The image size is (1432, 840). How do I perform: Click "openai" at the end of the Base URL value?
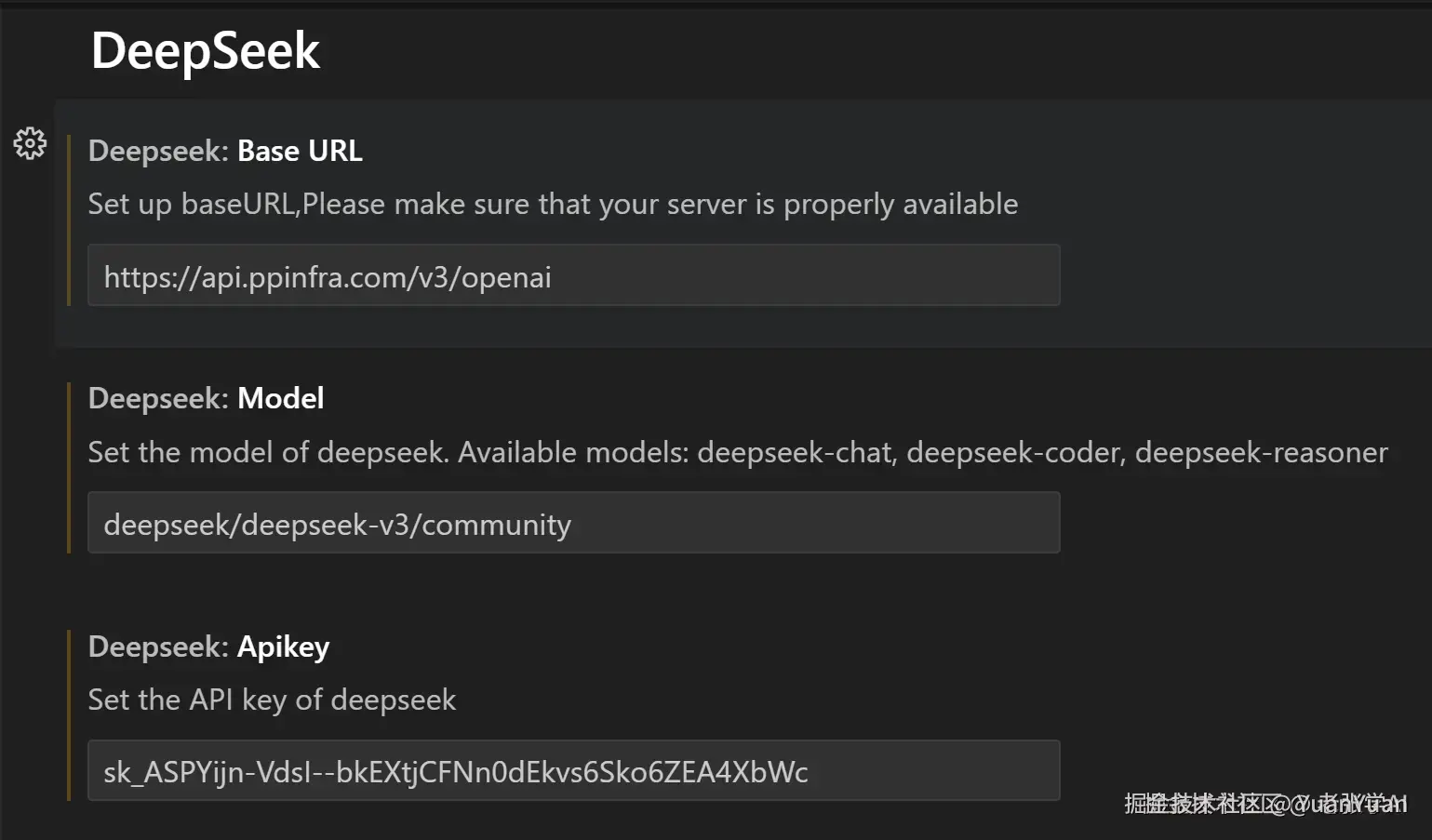click(506, 277)
